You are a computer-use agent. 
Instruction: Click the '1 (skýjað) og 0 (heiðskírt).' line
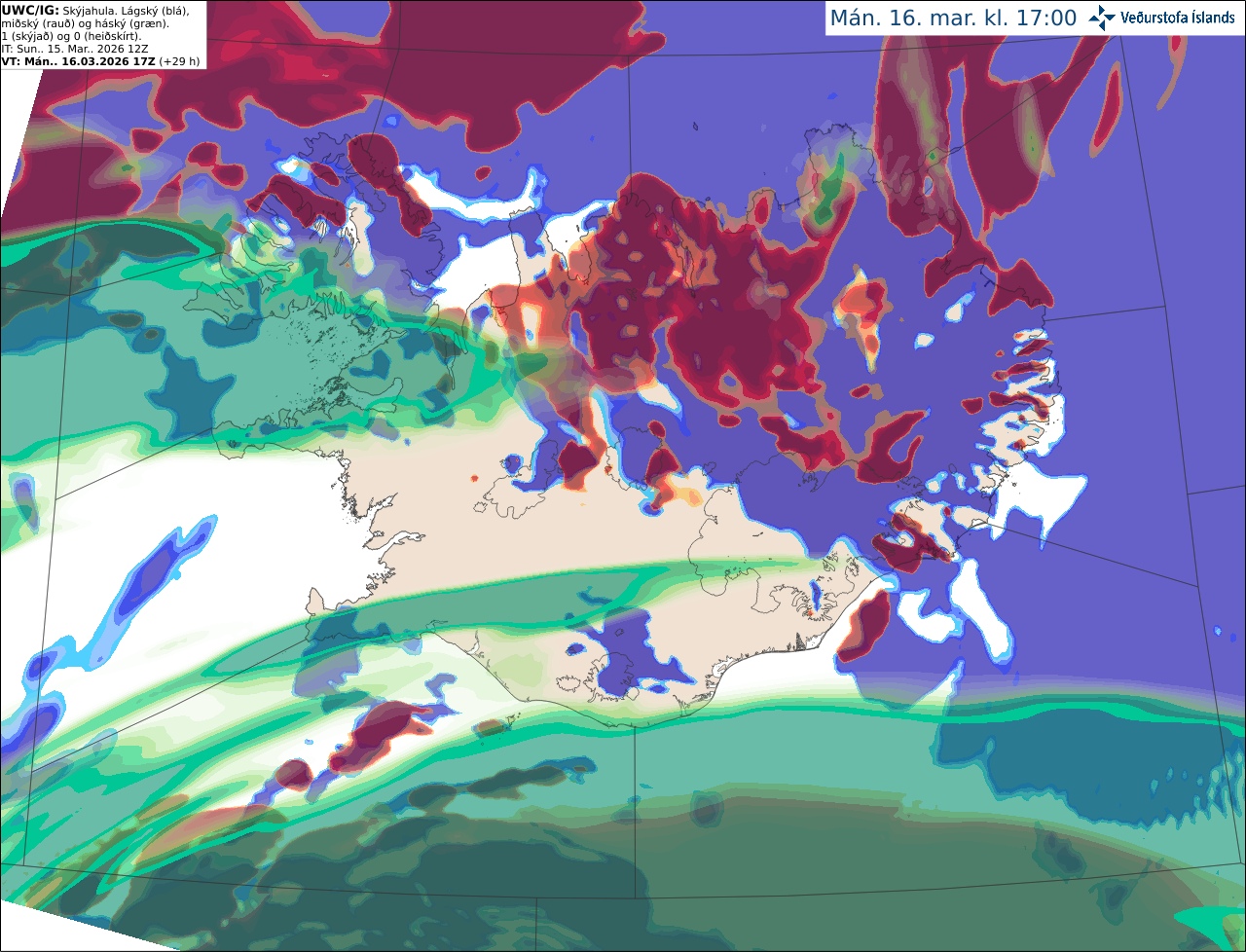[70, 36]
